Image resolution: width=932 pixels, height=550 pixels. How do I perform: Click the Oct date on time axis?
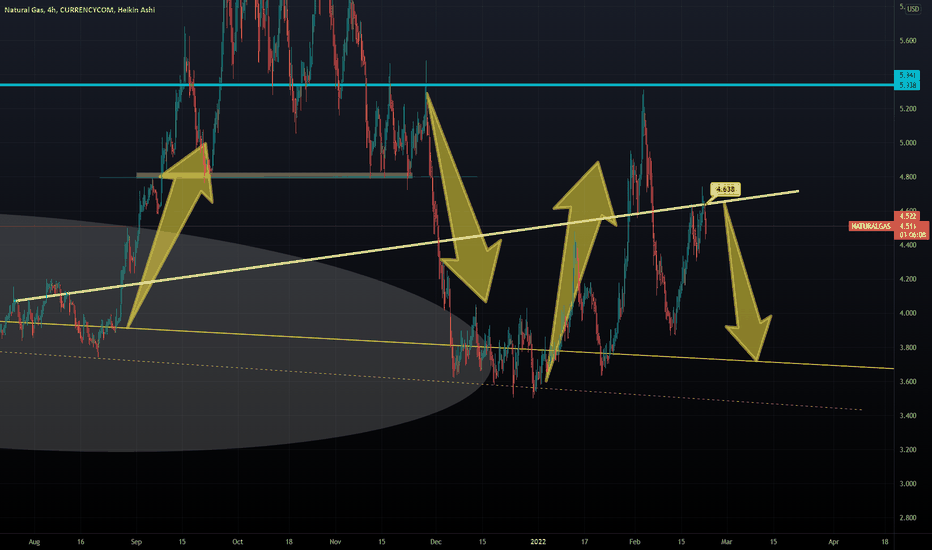click(x=238, y=542)
